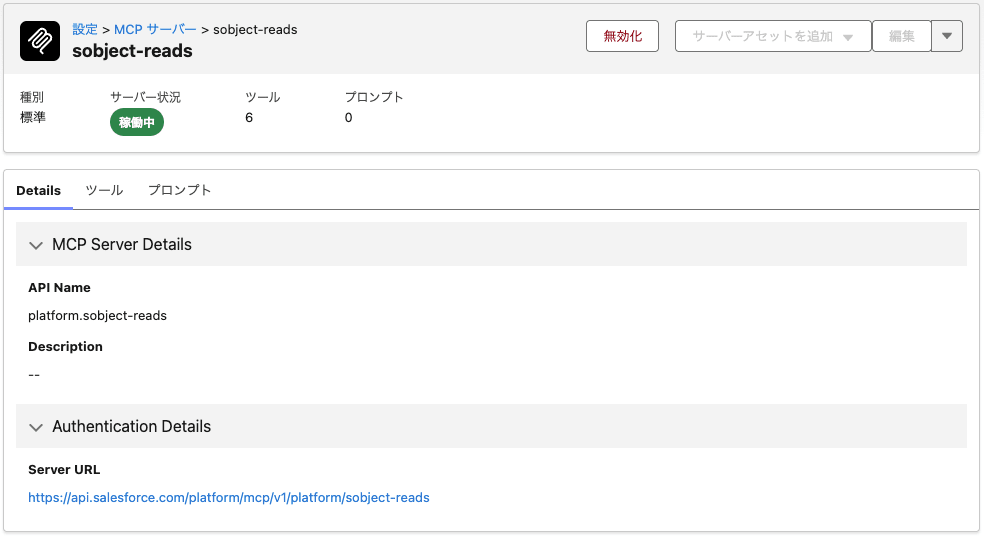
Task: Click the empty Description value
Action: pyautogui.click(x=34, y=374)
